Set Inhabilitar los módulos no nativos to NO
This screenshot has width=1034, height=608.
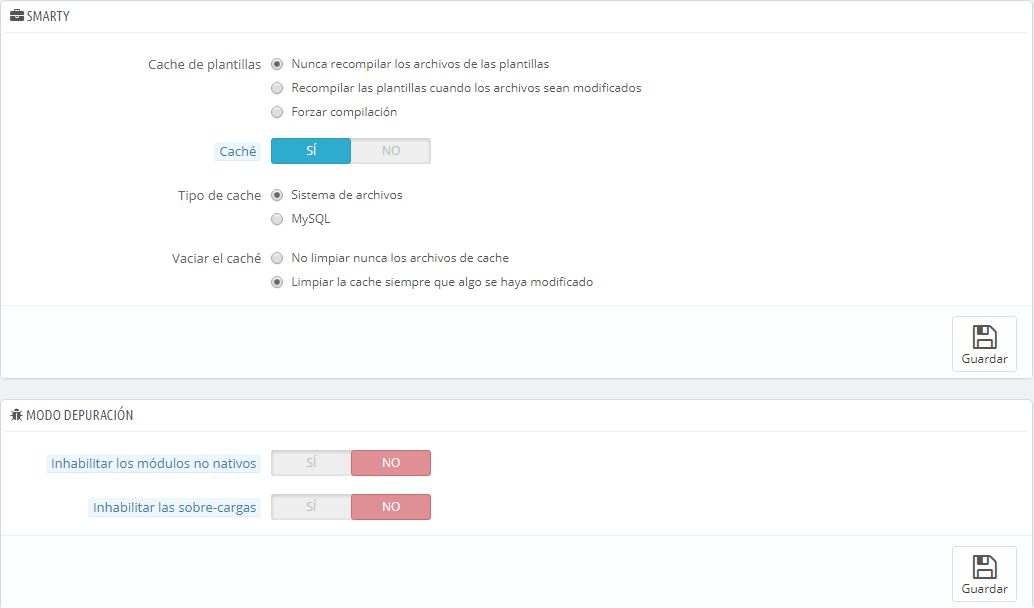[391, 463]
